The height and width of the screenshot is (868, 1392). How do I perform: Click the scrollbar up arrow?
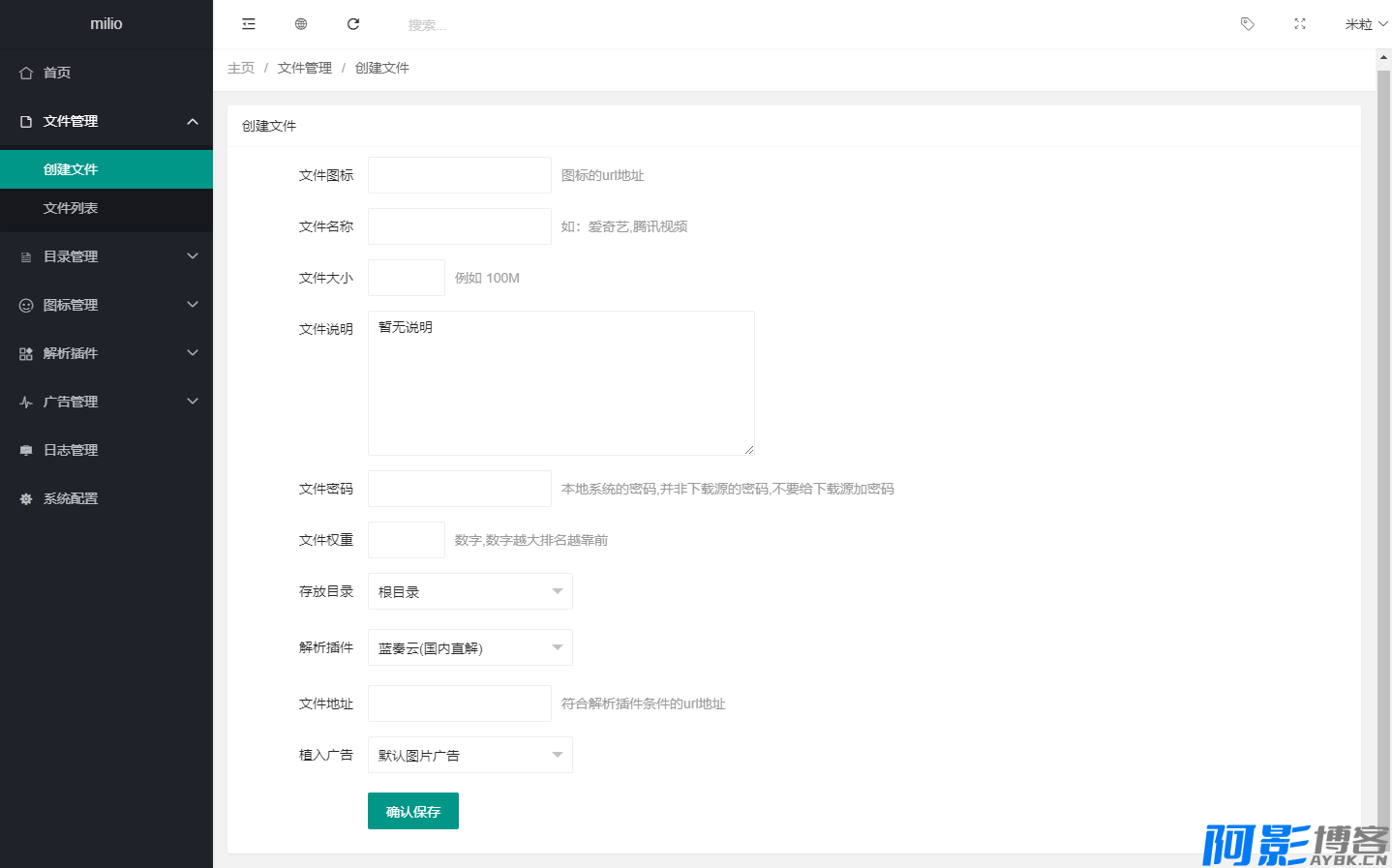click(x=1383, y=57)
